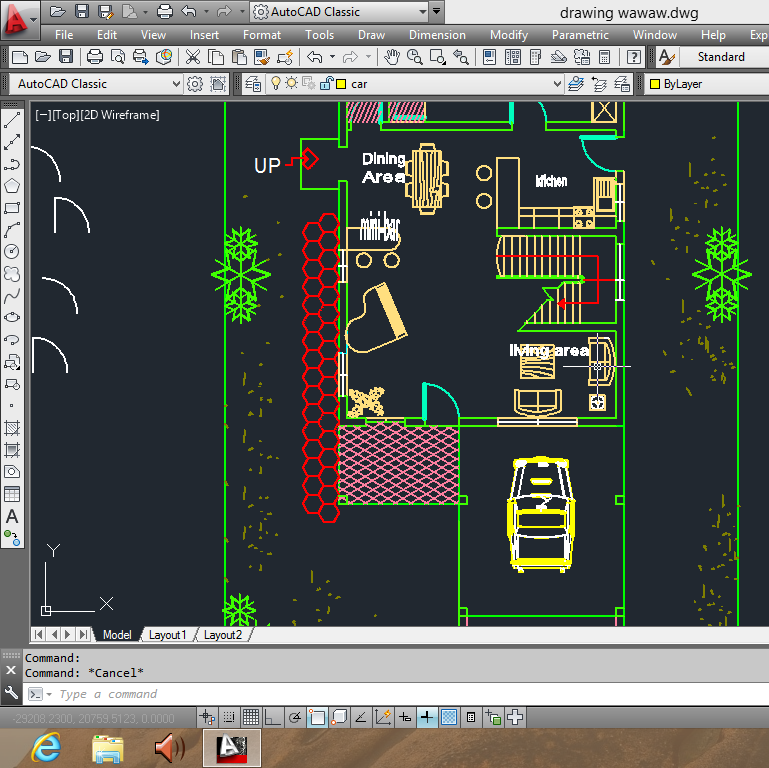Expand the AutoCAD Classic workspace dropdown
The image size is (769, 768).
[x=176, y=84]
